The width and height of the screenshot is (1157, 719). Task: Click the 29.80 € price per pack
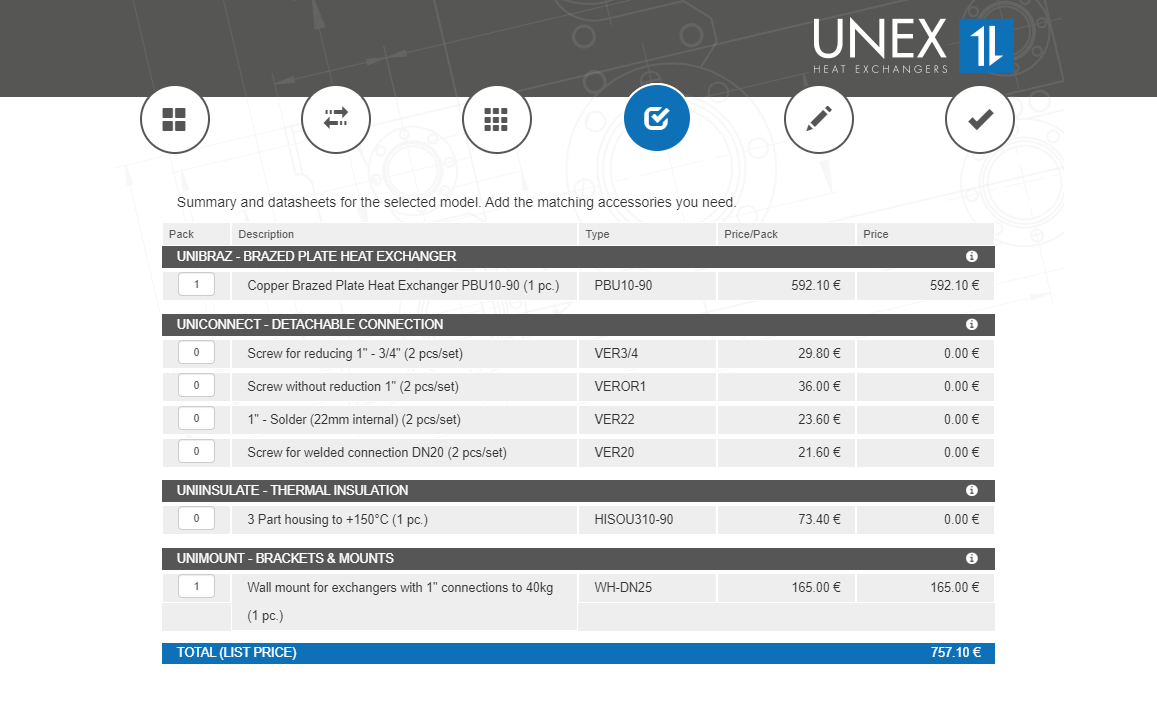pyautogui.click(x=819, y=354)
